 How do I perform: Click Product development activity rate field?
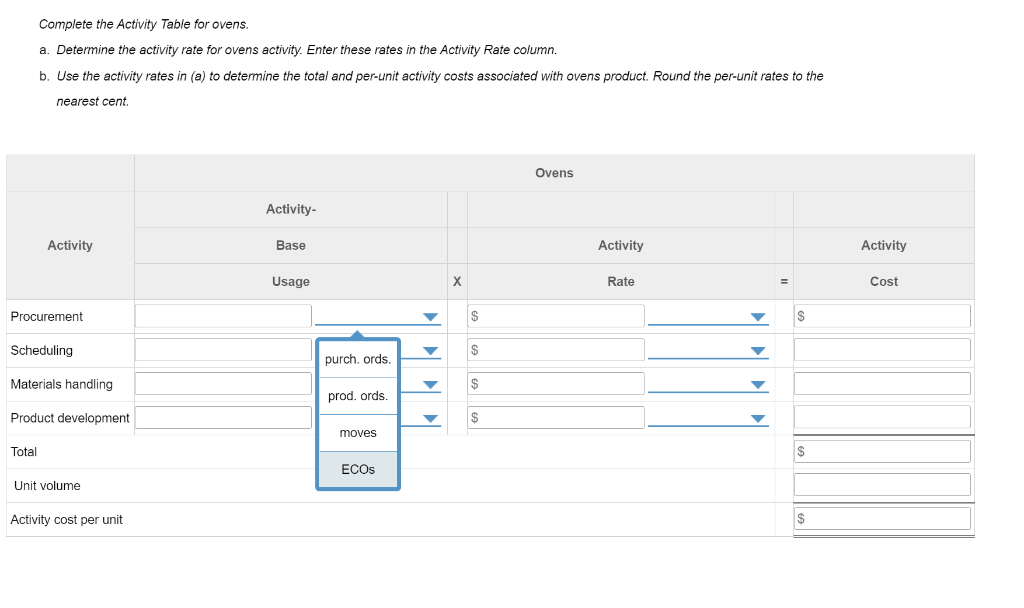point(563,418)
